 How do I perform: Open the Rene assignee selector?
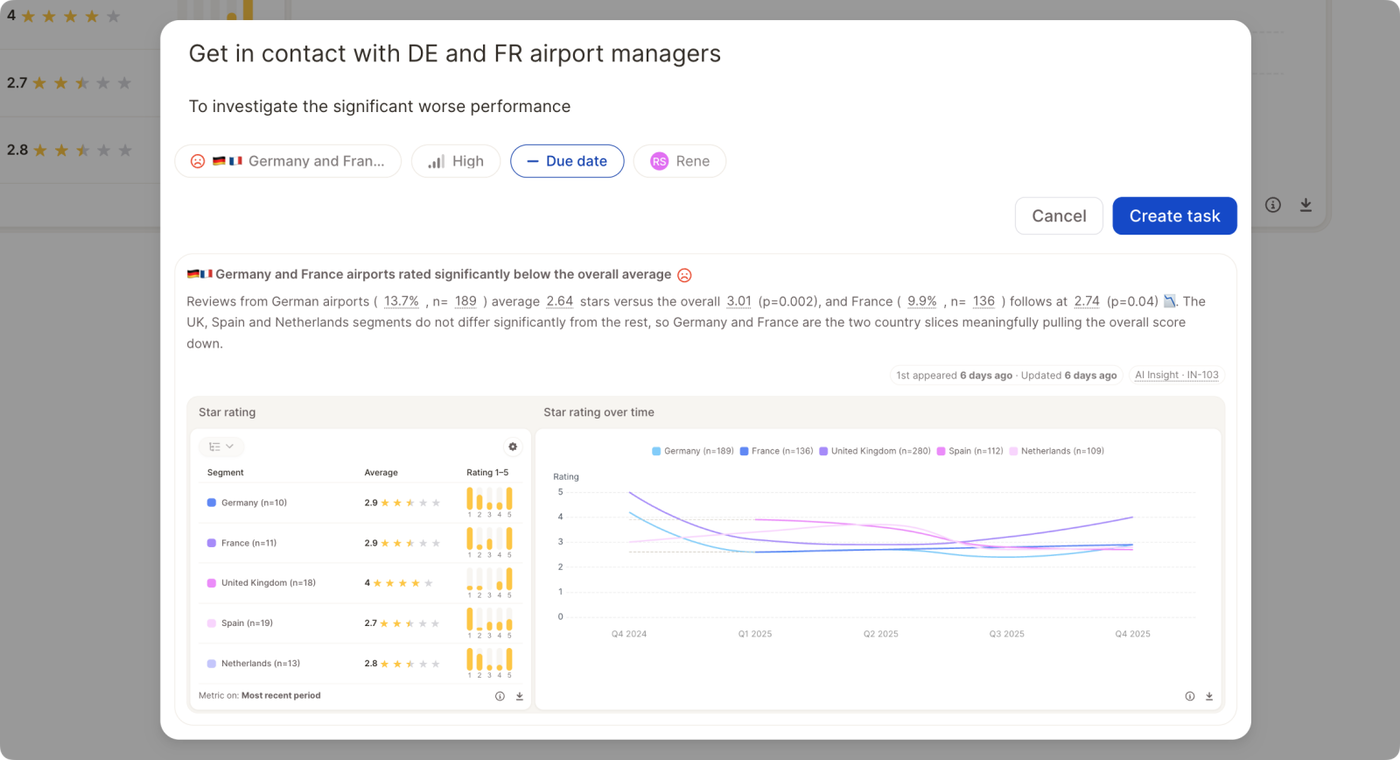pyautogui.click(x=680, y=161)
